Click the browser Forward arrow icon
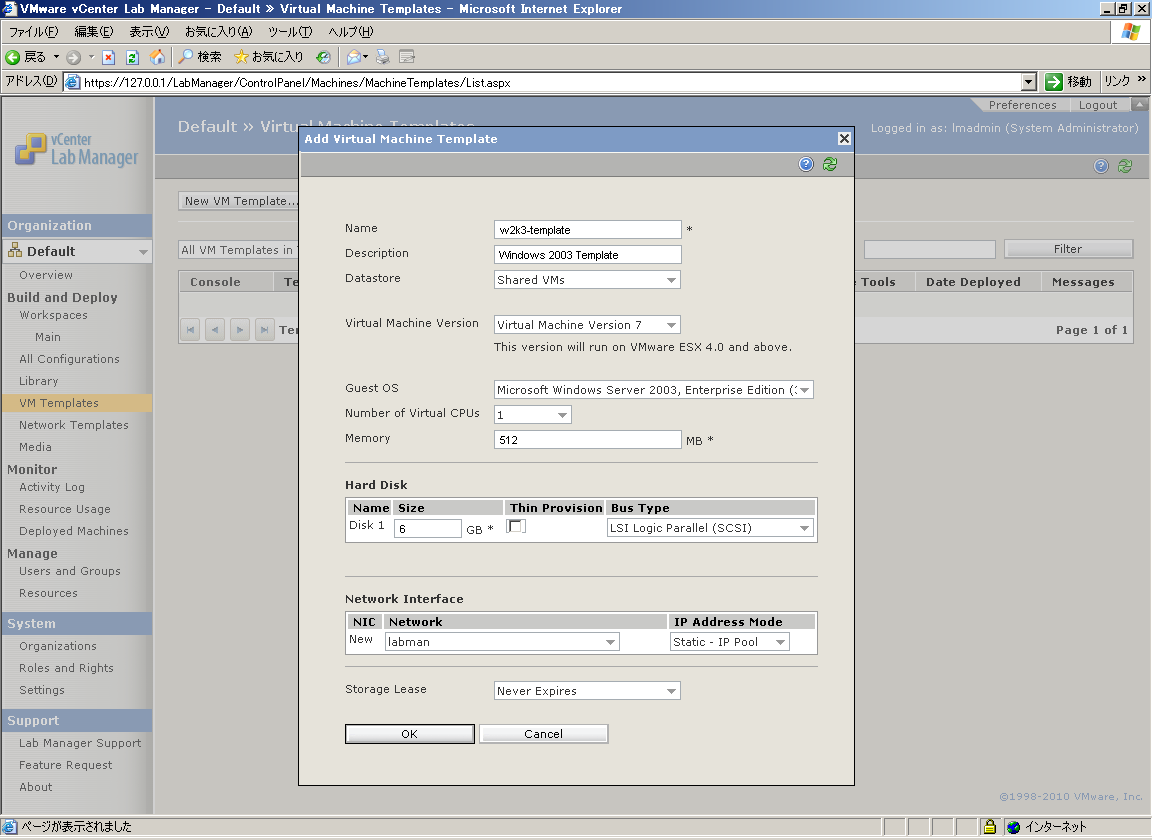The width and height of the screenshot is (1152, 840). (x=73, y=57)
